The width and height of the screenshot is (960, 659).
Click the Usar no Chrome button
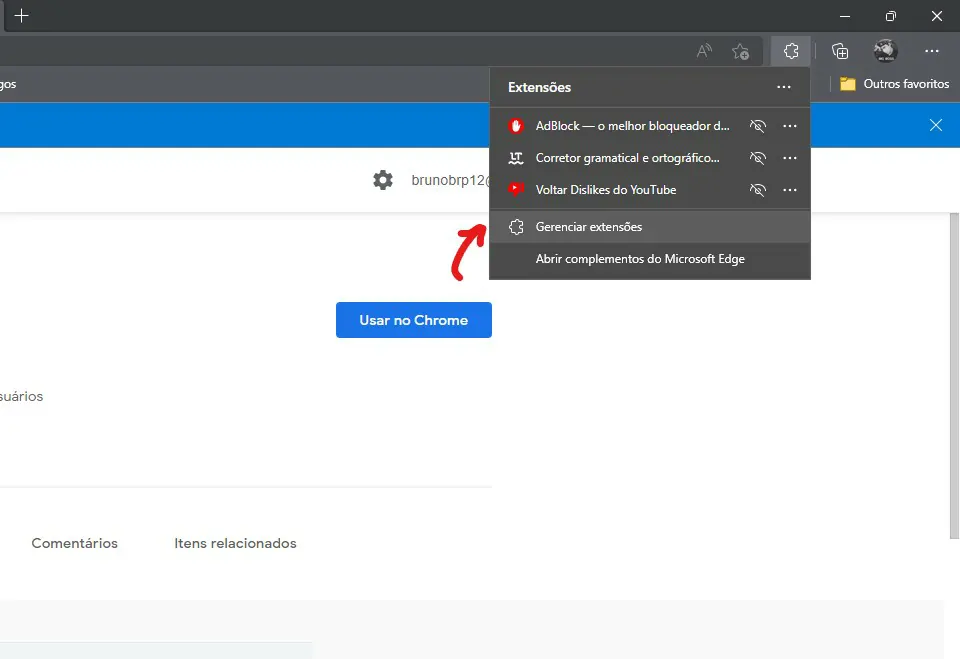click(414, 320)
